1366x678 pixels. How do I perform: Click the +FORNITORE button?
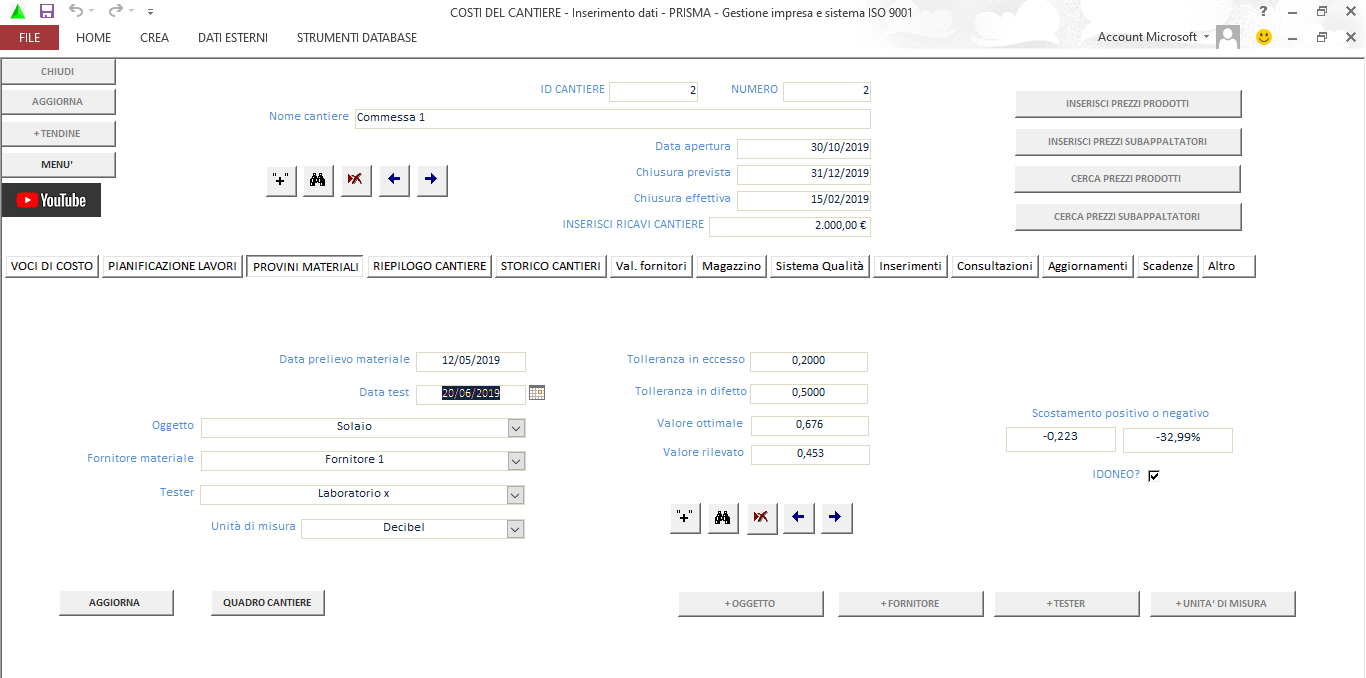(x=911, y=604)
